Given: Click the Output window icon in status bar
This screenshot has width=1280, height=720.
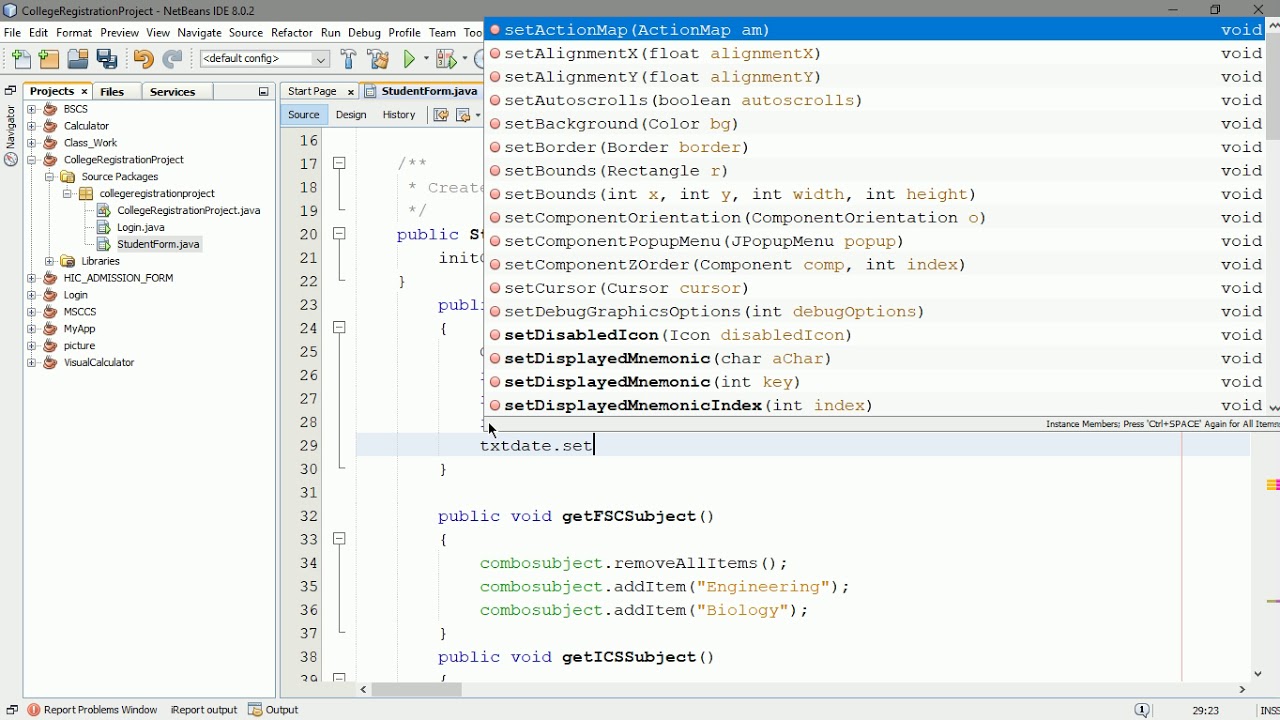Looking at the screenshot, I should click(x=255, y=710).
